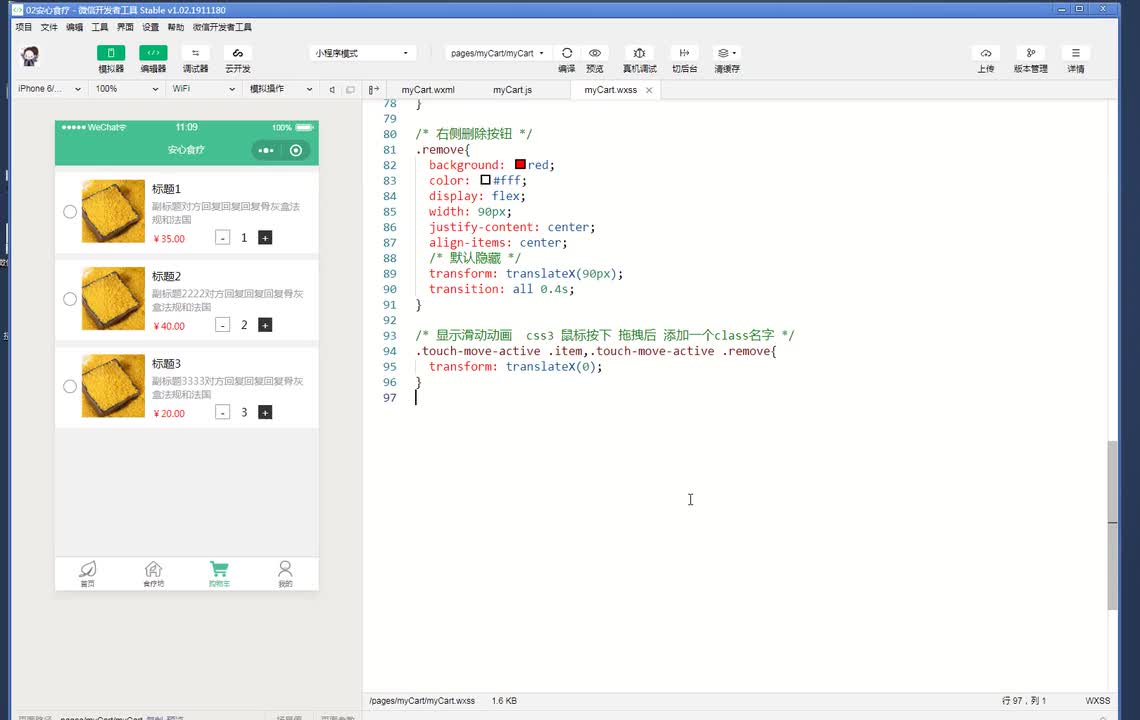Increase quantity of 标题3 item
1140x720 pixels.
[x=265, y=412]
